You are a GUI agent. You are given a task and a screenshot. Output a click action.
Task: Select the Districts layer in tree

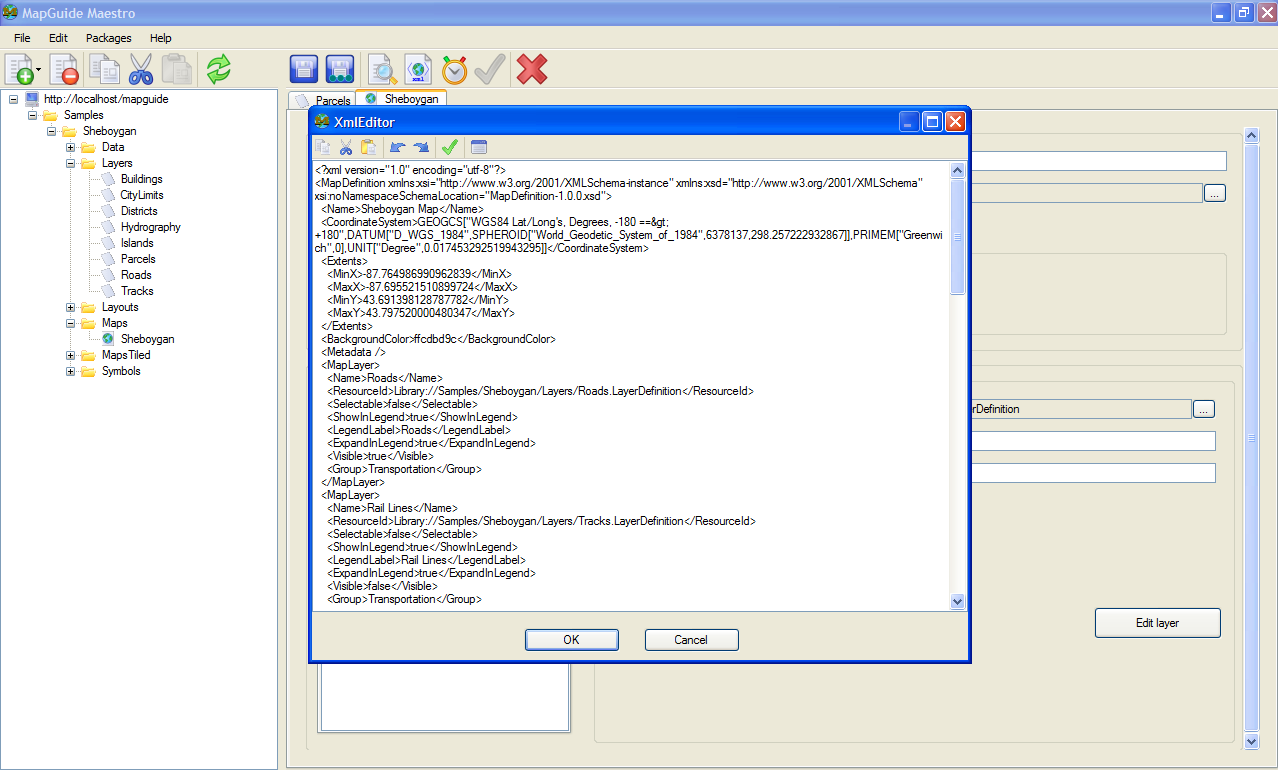[x=139, y=211]
